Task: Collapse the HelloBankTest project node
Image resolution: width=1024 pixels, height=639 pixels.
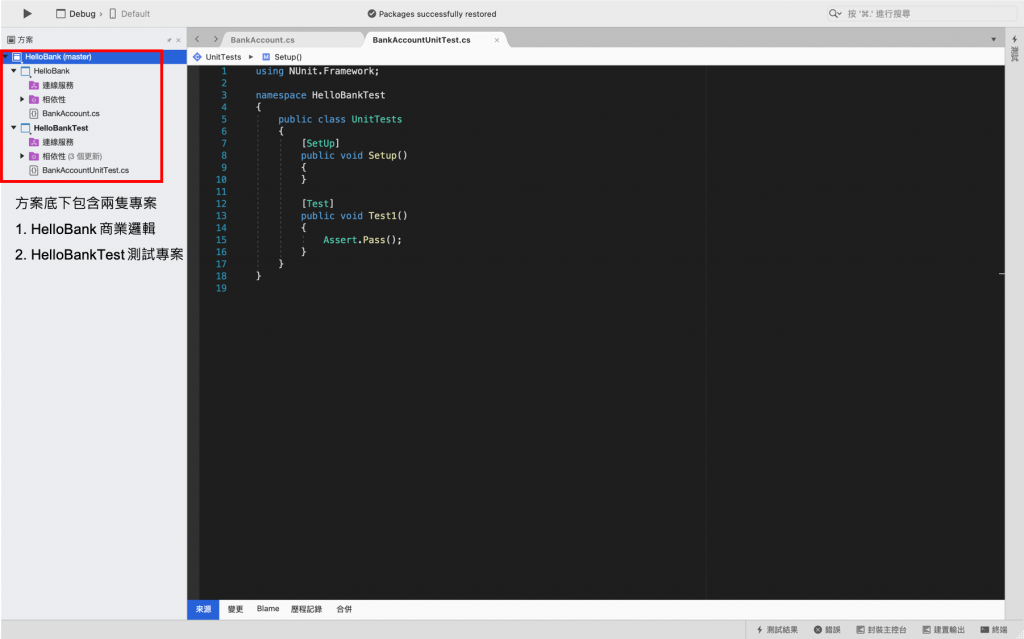Action: coord(14,127)
